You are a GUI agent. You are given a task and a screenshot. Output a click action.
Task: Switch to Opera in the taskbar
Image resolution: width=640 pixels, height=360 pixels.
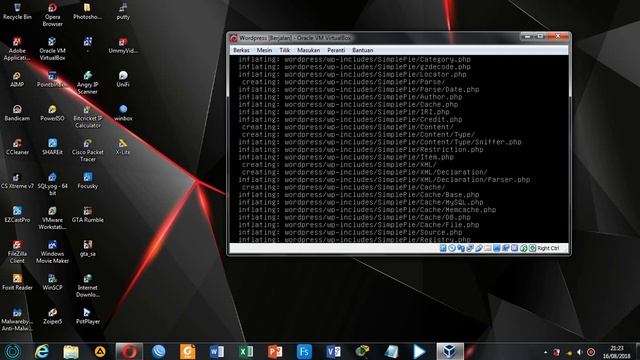coord(129,351)
